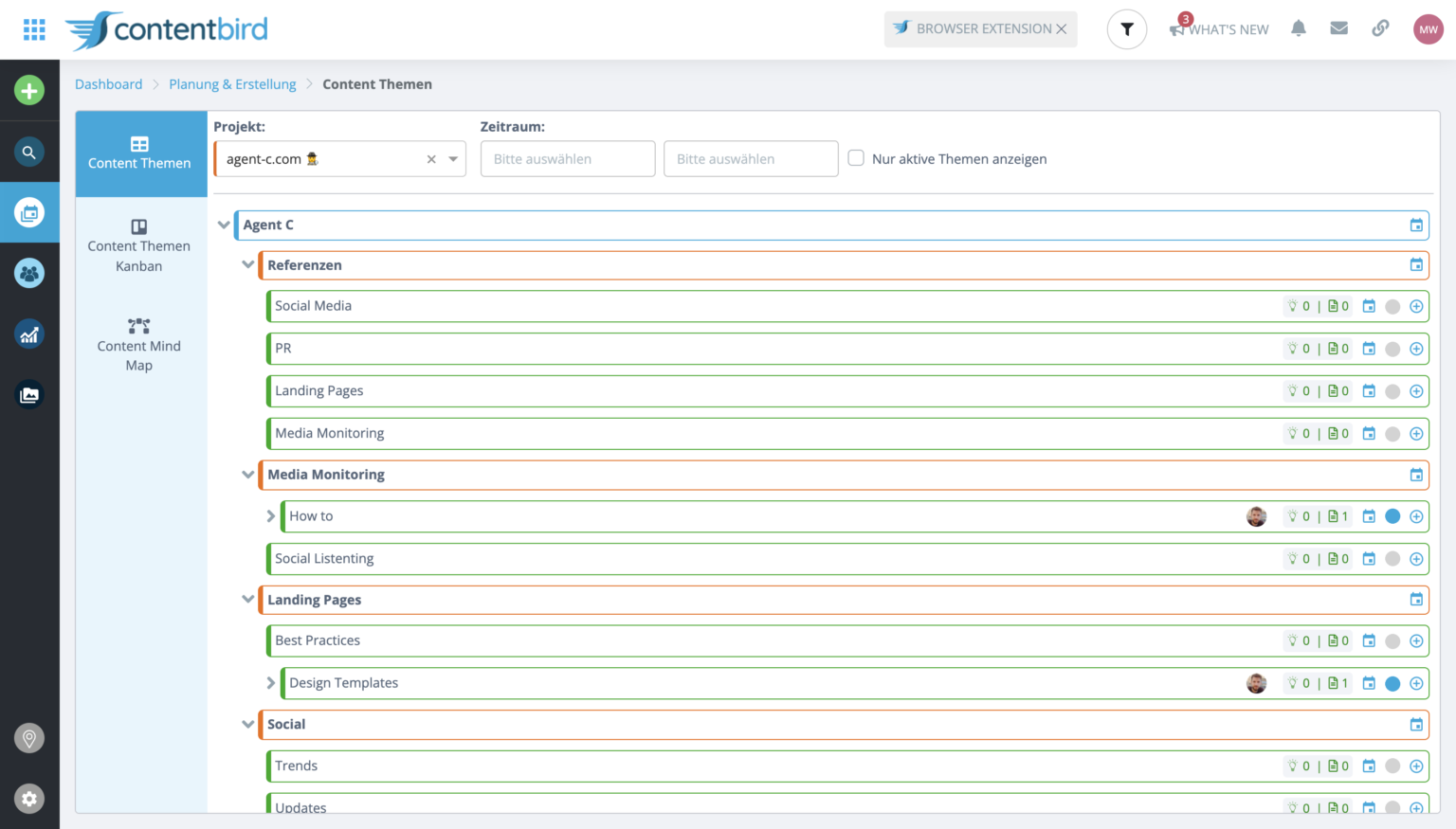Screen dimensions: 1456x829
Task: Toggle the grey status dot on PR row
Action: [1392, 349]
